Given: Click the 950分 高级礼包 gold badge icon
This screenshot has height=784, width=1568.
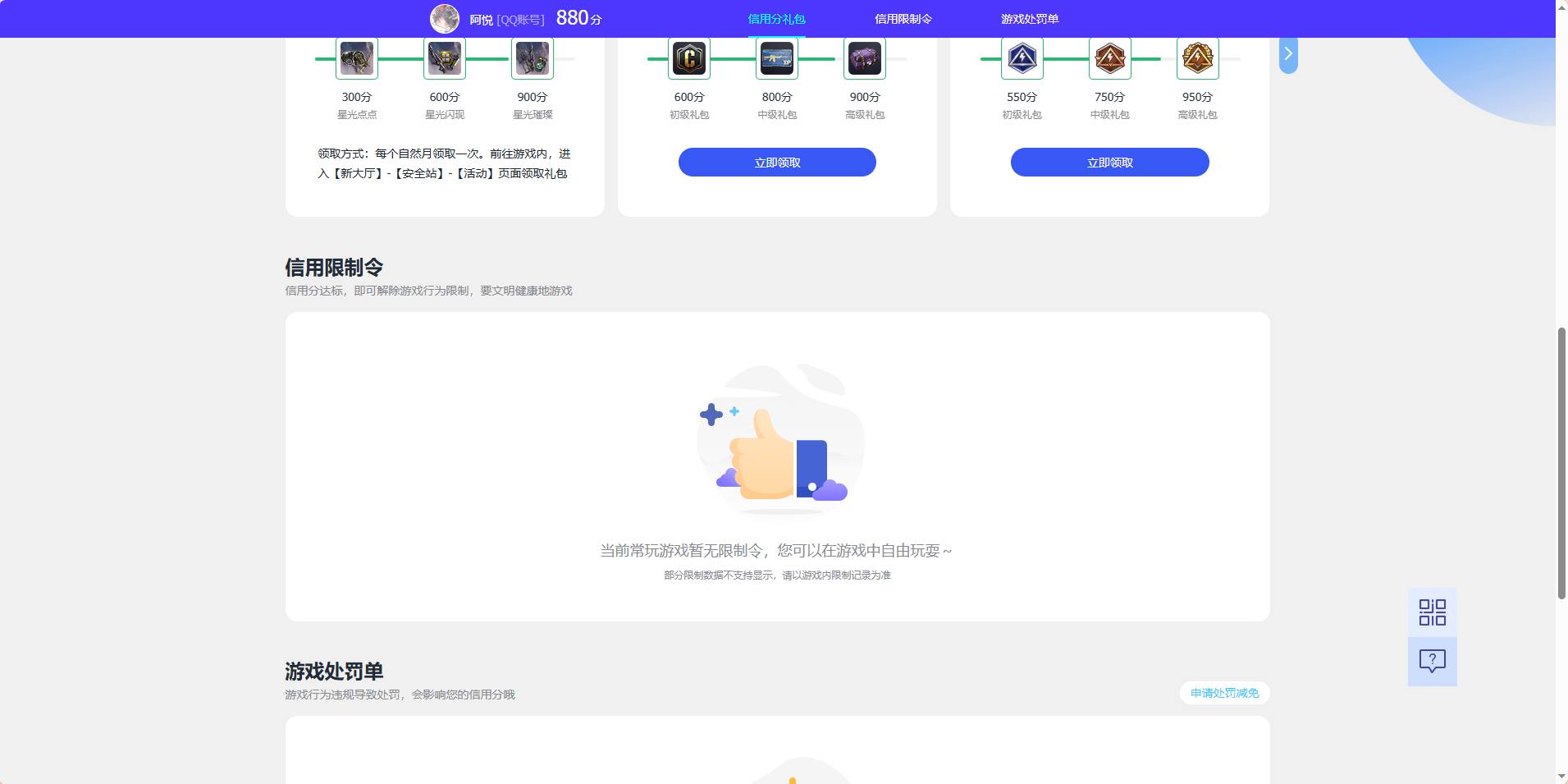Looking at the screenshot, I should click(1198, 58).
